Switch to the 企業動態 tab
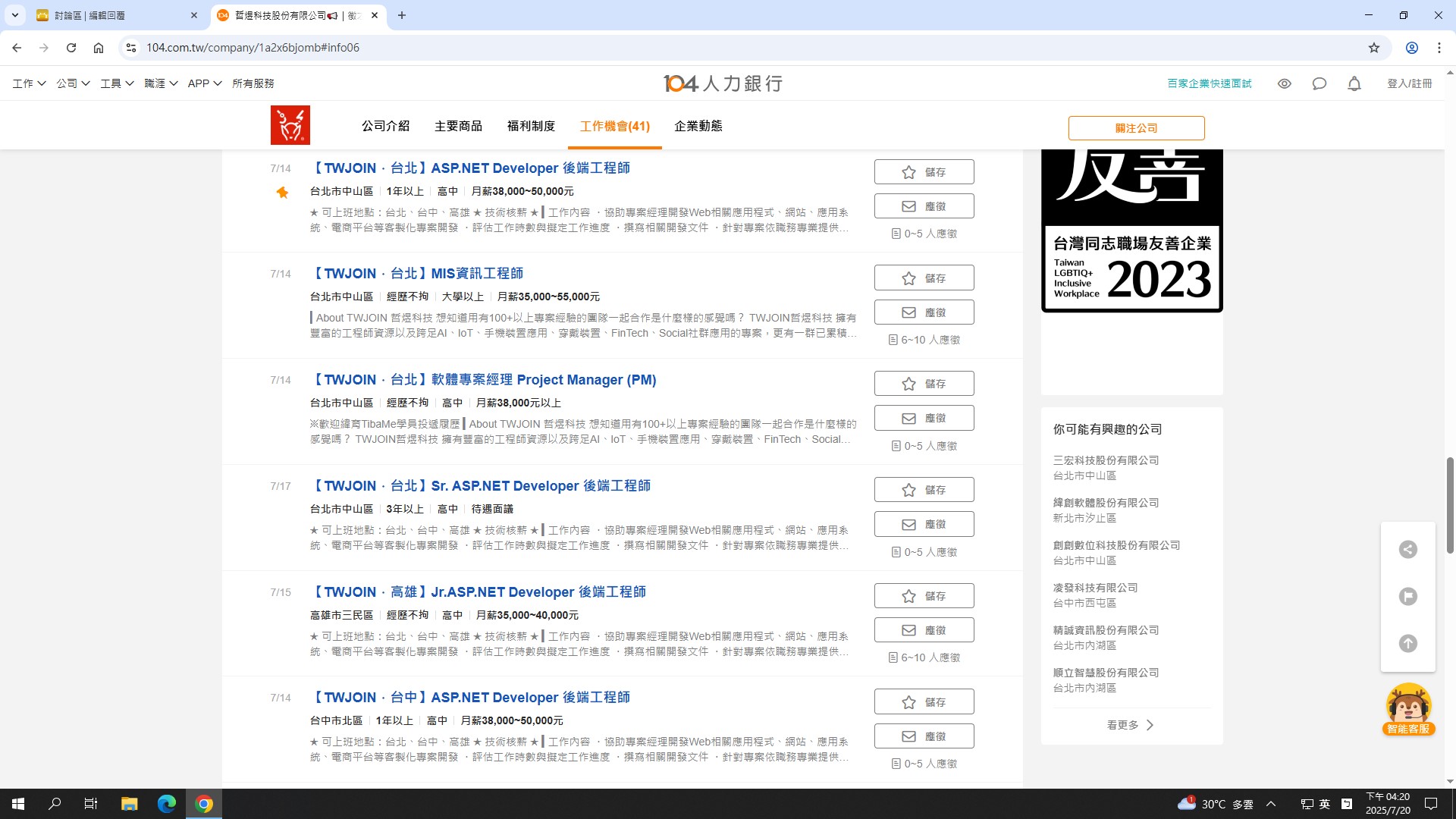1456x819 pixels. point(698,126)
